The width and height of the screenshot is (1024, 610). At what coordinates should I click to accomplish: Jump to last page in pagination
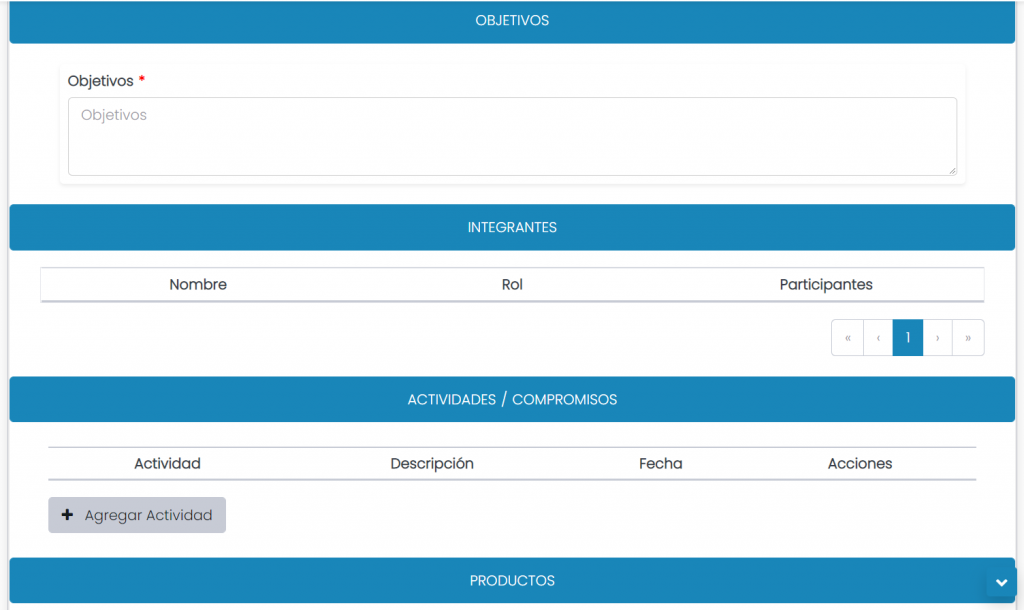point(968,338)
